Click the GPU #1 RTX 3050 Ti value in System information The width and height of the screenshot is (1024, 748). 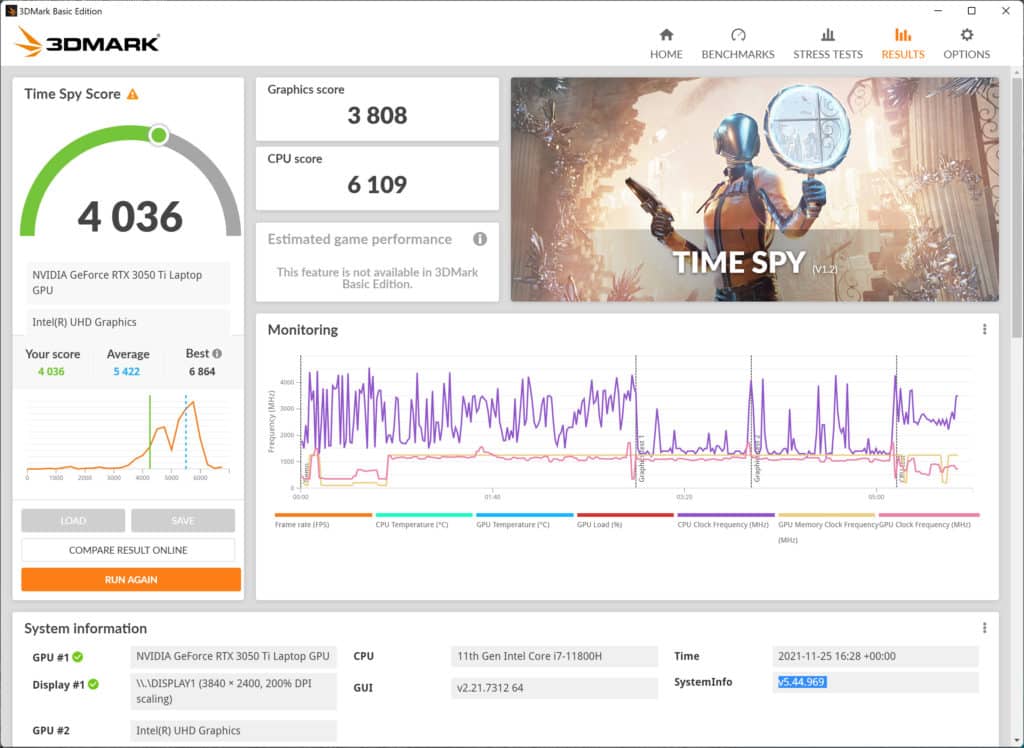pos(233,656)
